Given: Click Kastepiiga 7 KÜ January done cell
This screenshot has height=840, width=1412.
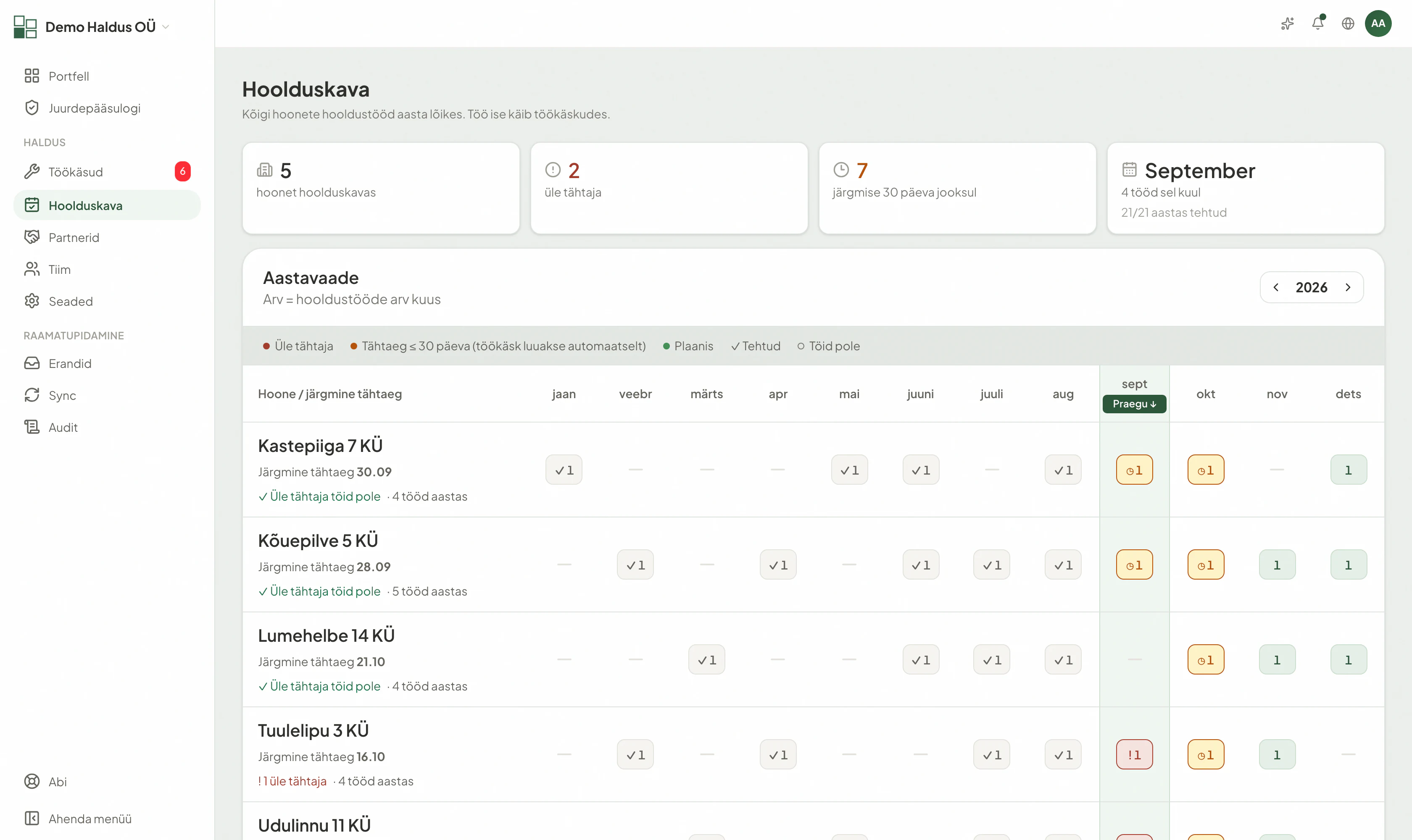Looking at the screenshot, I should (564, 470).
